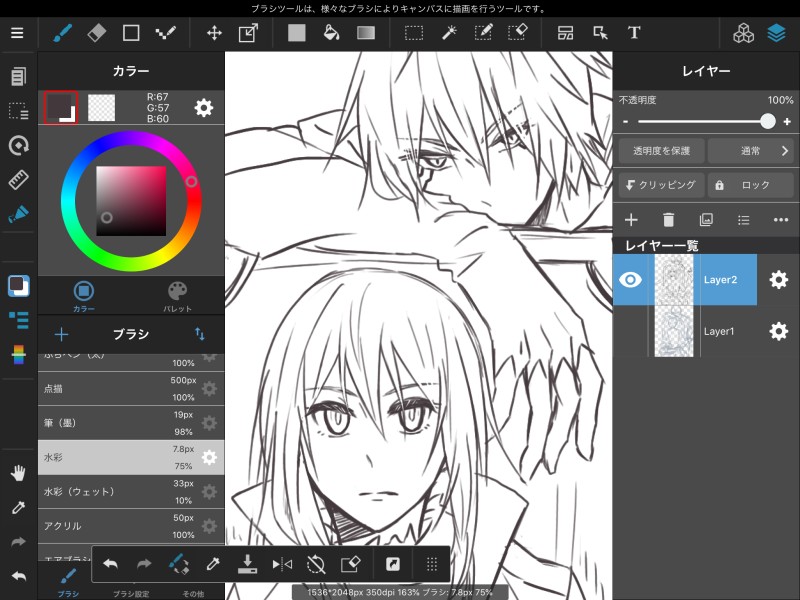Select the Gradient tool

pyautogui.click(x=366, y=33)
